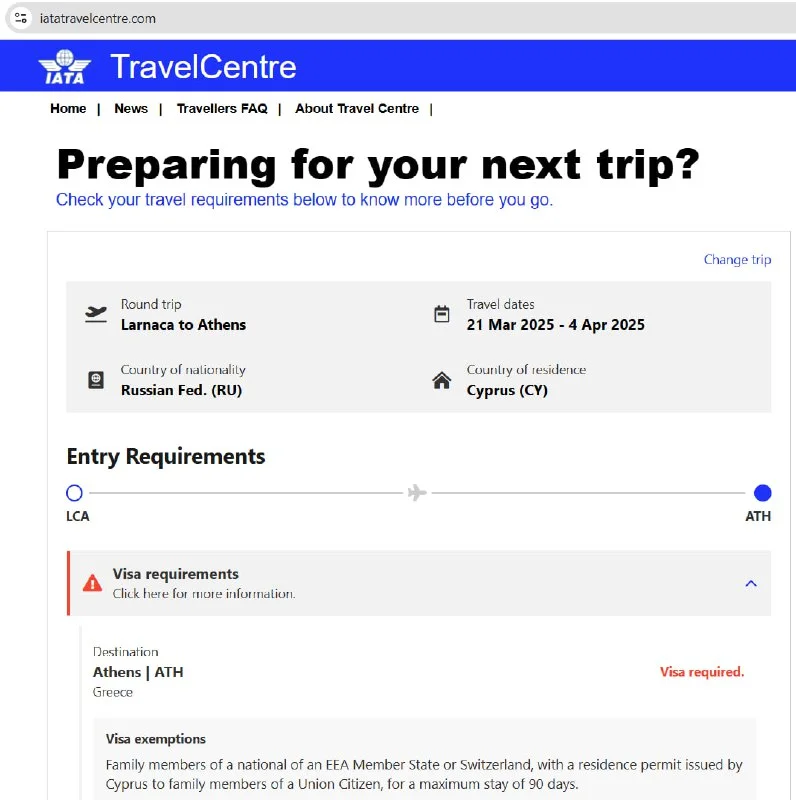
Task: Click the airplane icon on route line
Action: [417, 493]
